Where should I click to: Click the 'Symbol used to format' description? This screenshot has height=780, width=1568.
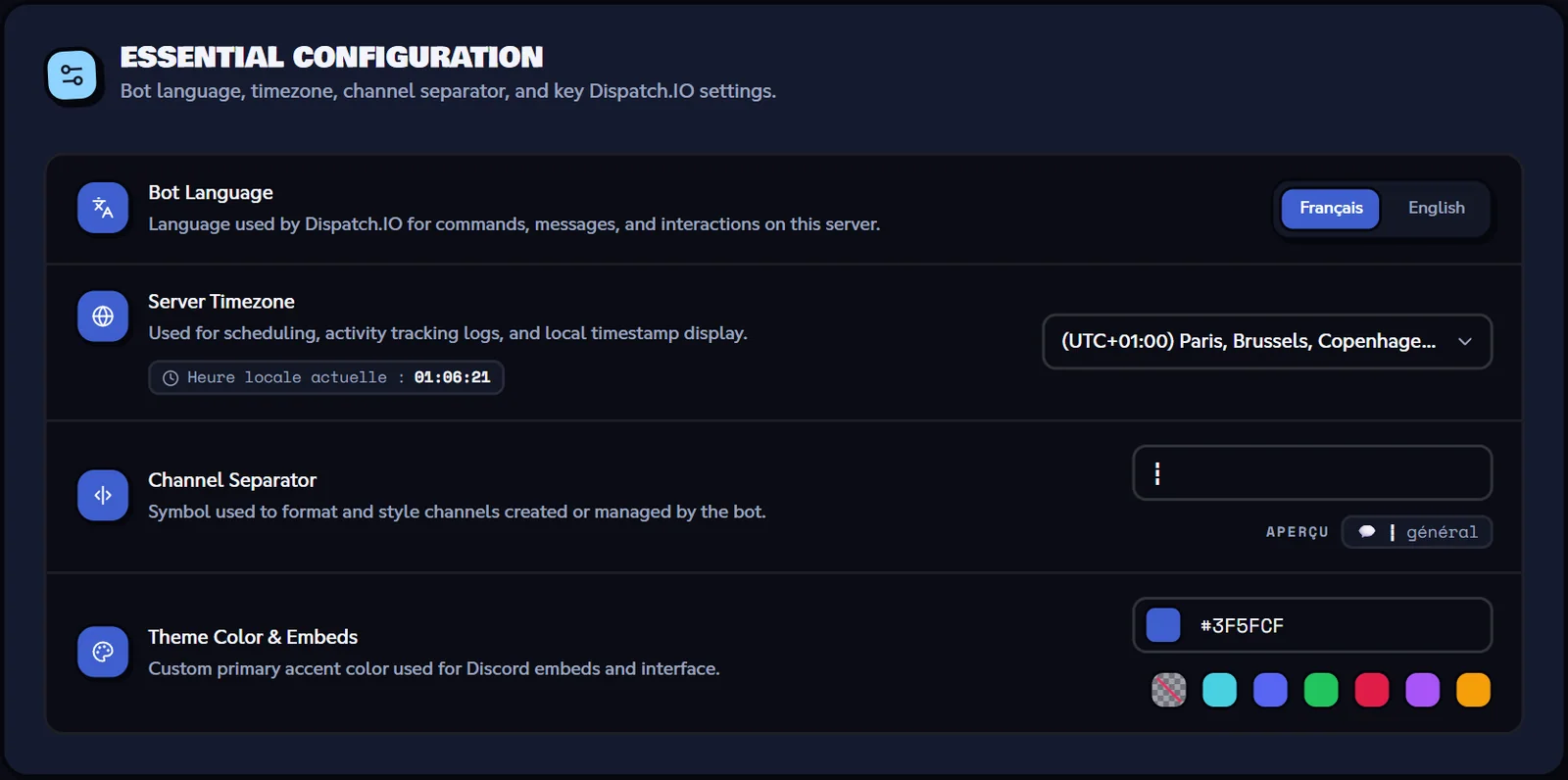(457, 512)
